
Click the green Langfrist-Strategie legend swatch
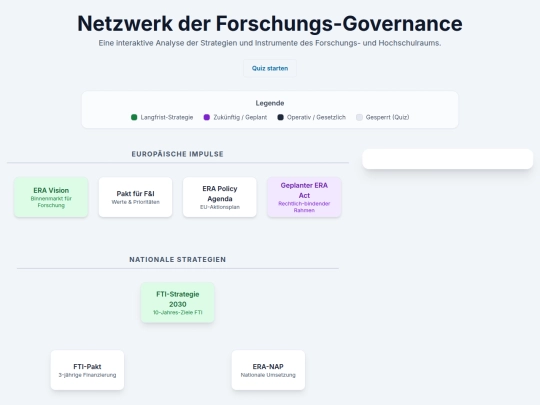(x=134, y=117)
